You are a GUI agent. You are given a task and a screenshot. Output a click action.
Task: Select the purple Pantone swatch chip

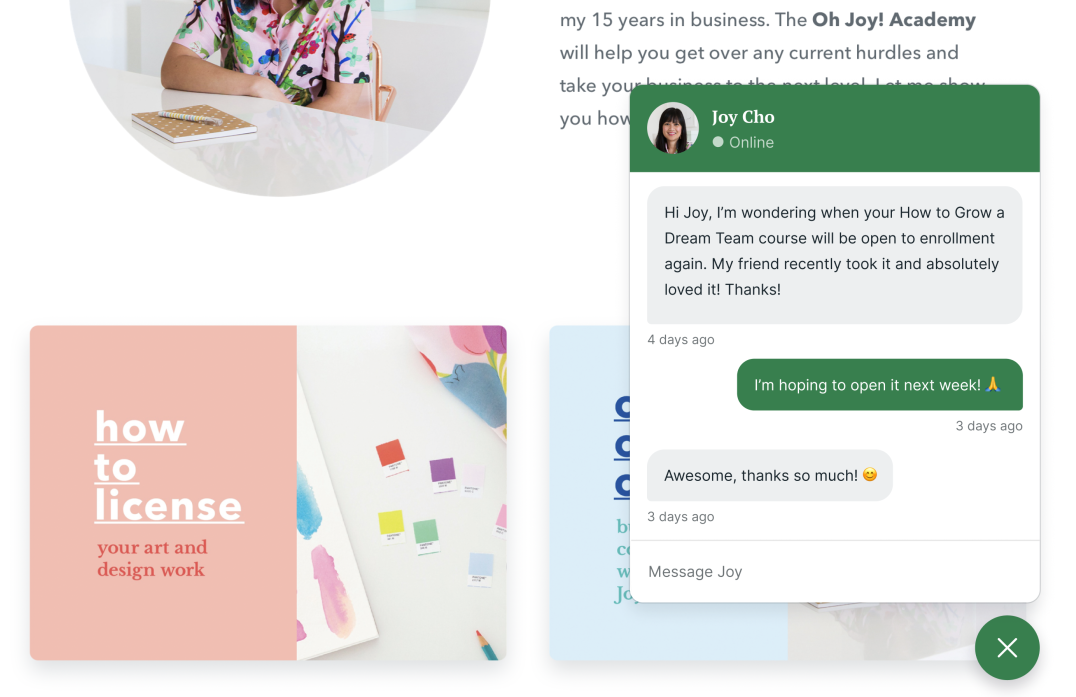(x=443, y=475)
